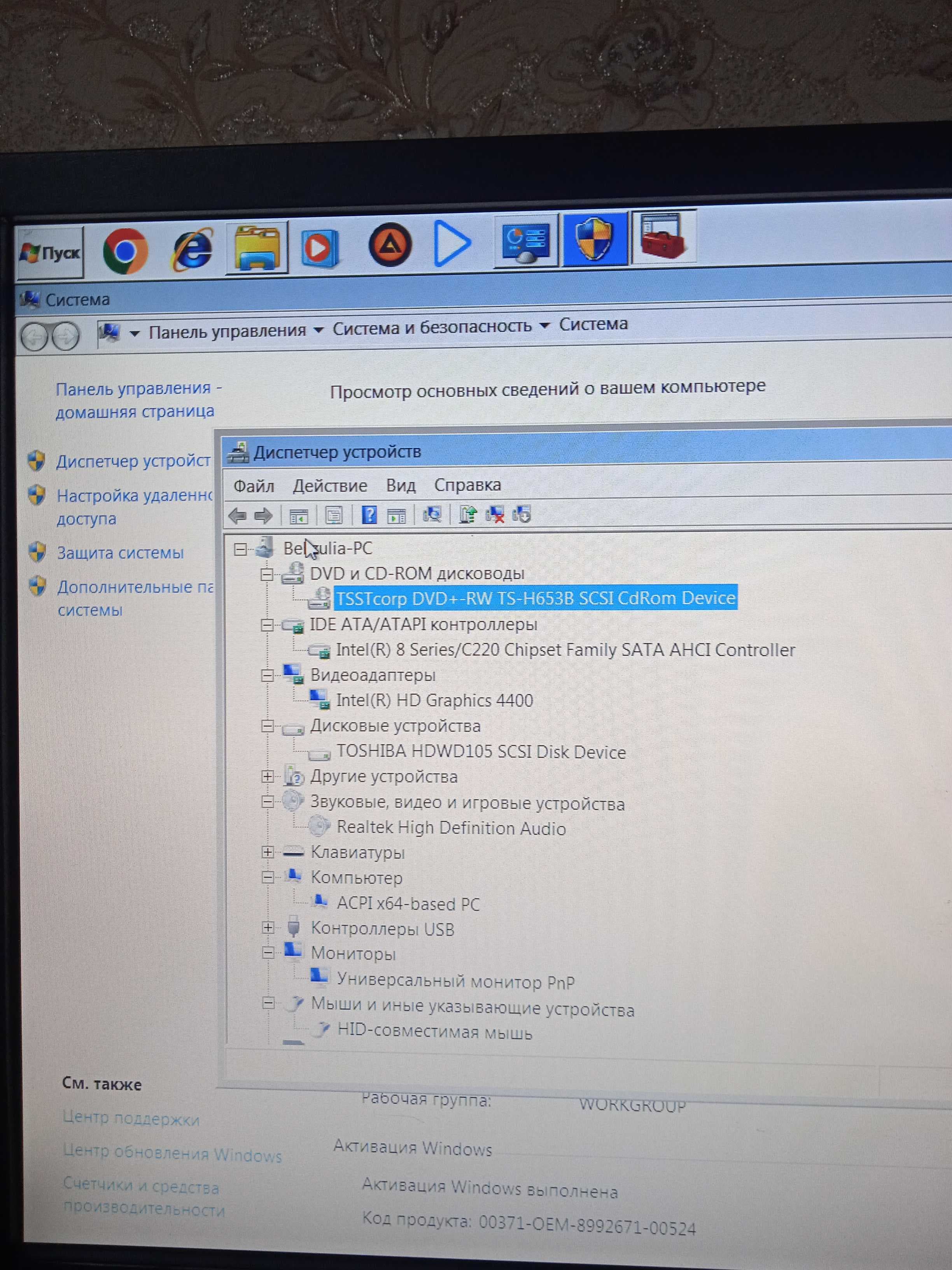Expand the Клавиатуры category
Viewport: 952px width, 1270px height.
[x=268, y=852]
